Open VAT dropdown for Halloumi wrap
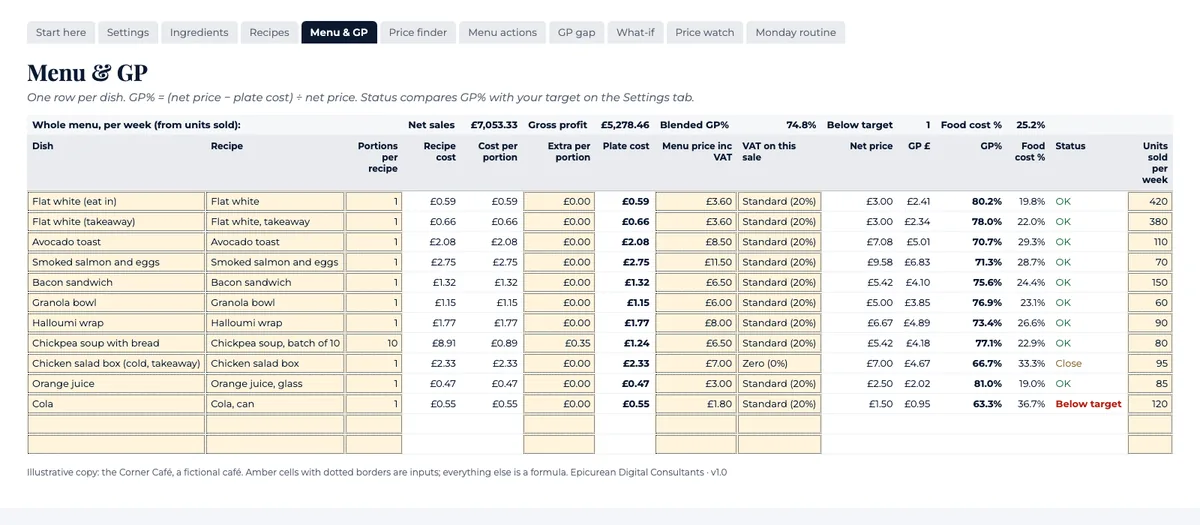 (x=780, y=323)
